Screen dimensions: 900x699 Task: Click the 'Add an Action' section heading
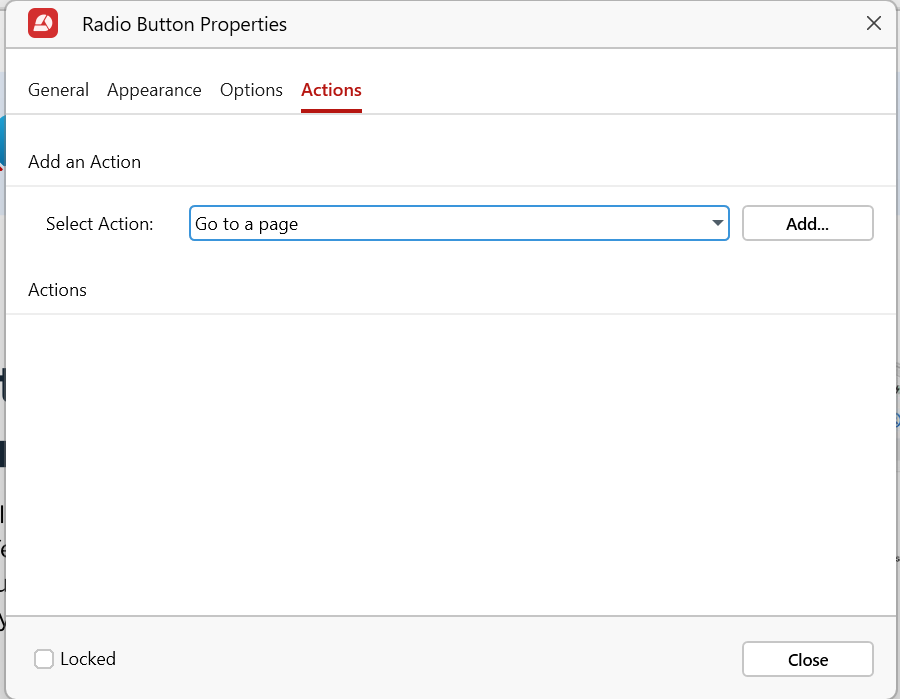coord(84,162)
